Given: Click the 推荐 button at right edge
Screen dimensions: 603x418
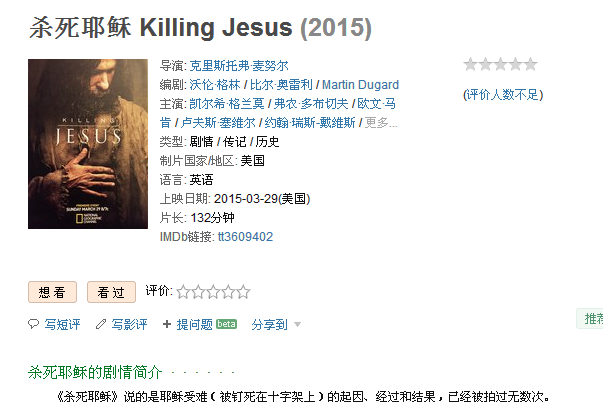Looking at the screenshot, I should [590, 318].
